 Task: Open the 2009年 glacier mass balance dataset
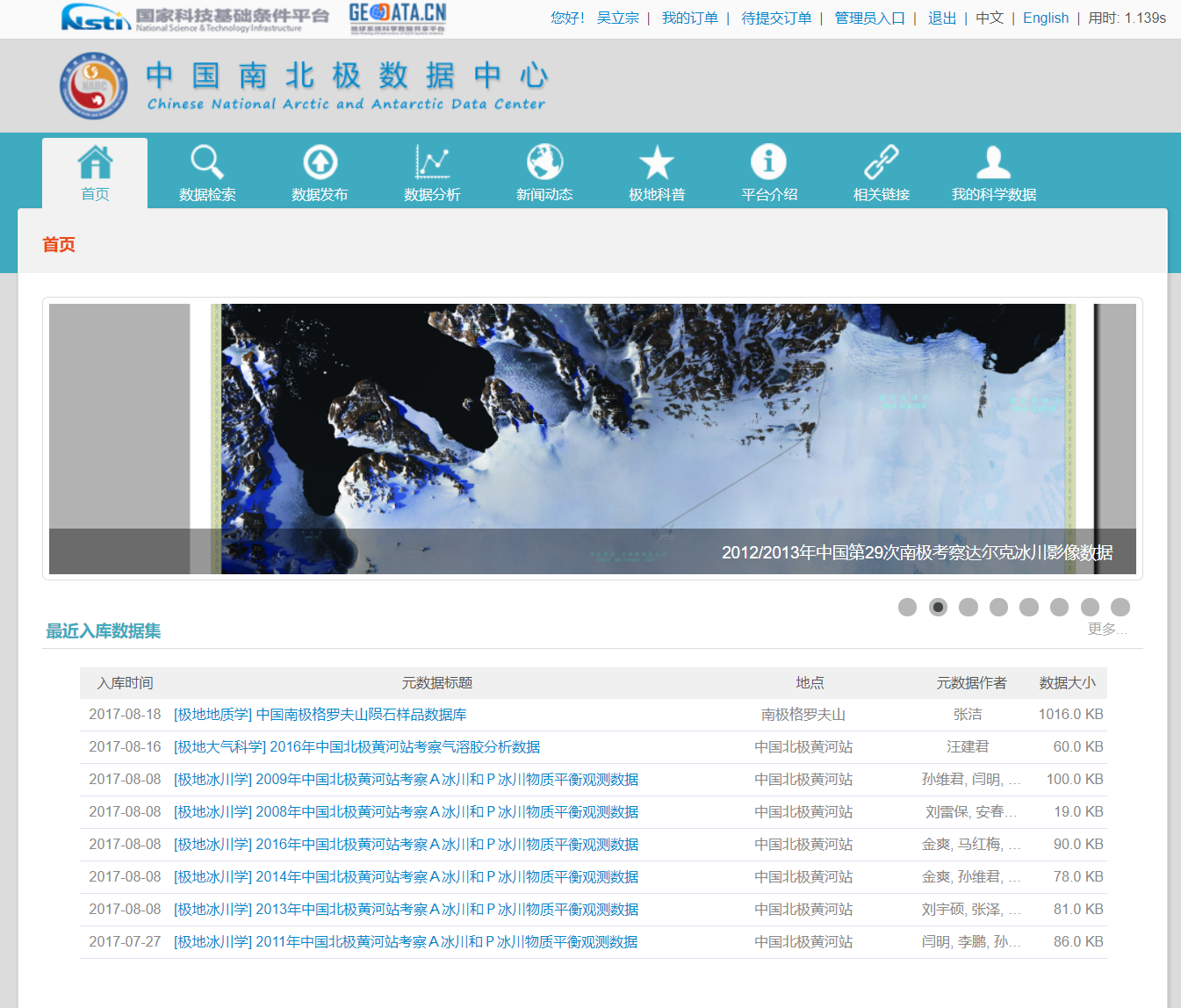coord(407,780)
